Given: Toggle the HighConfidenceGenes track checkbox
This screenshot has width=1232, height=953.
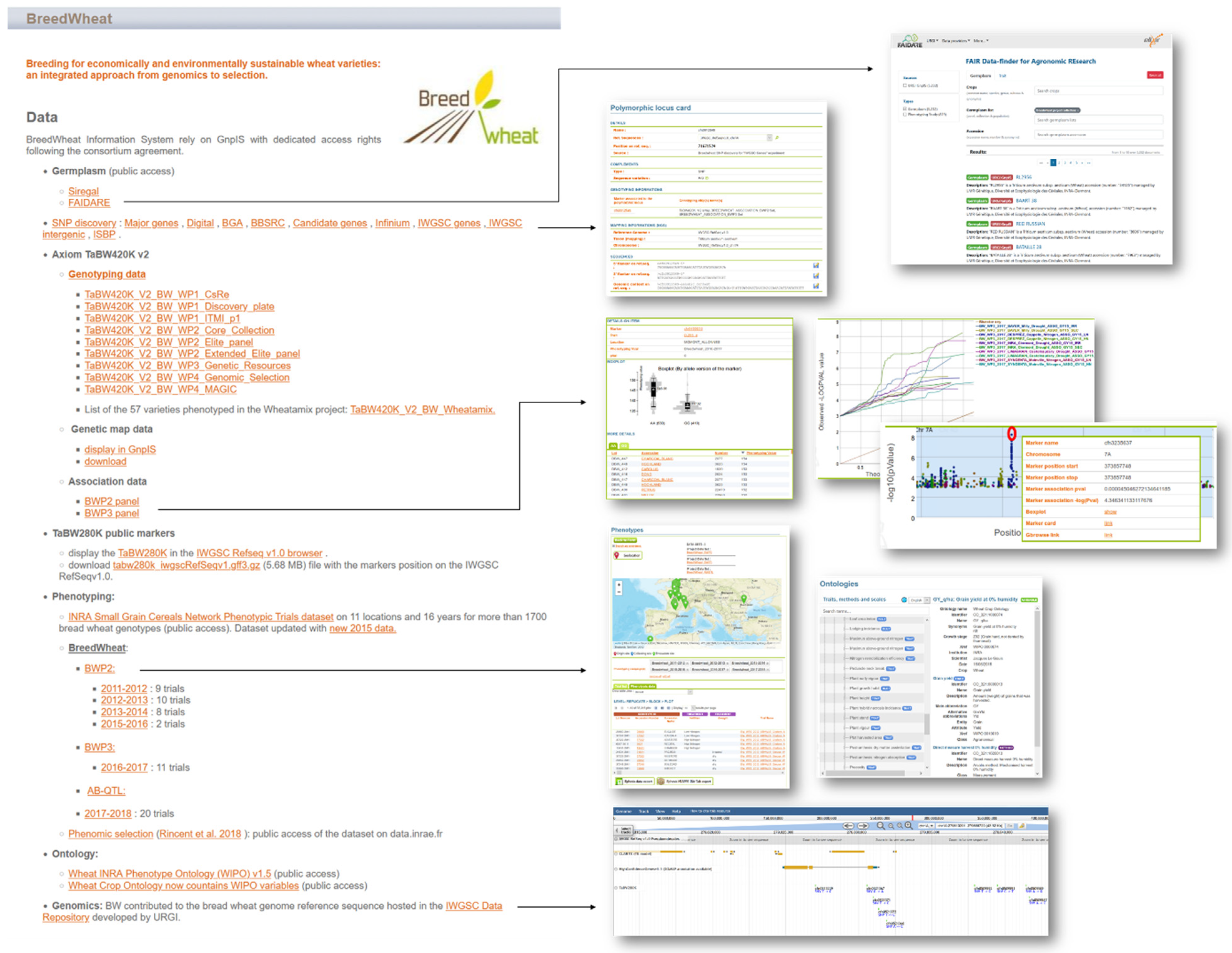Looking at the screenshot, I should point(616,870).
